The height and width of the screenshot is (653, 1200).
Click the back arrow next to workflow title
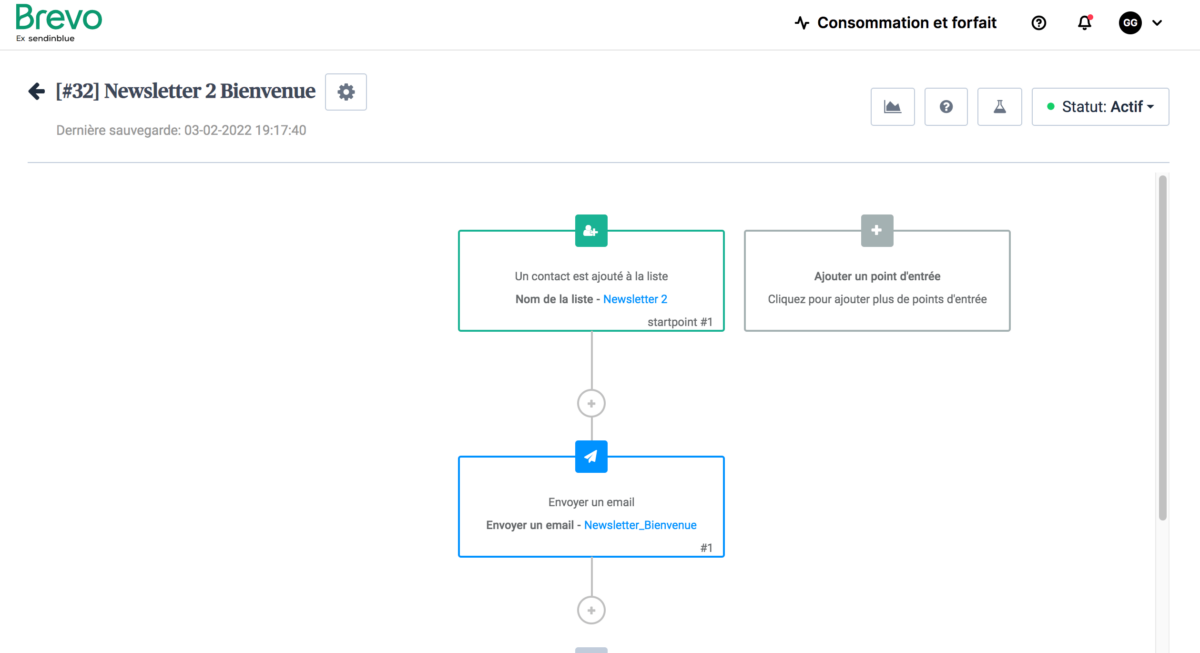[36, 90]
